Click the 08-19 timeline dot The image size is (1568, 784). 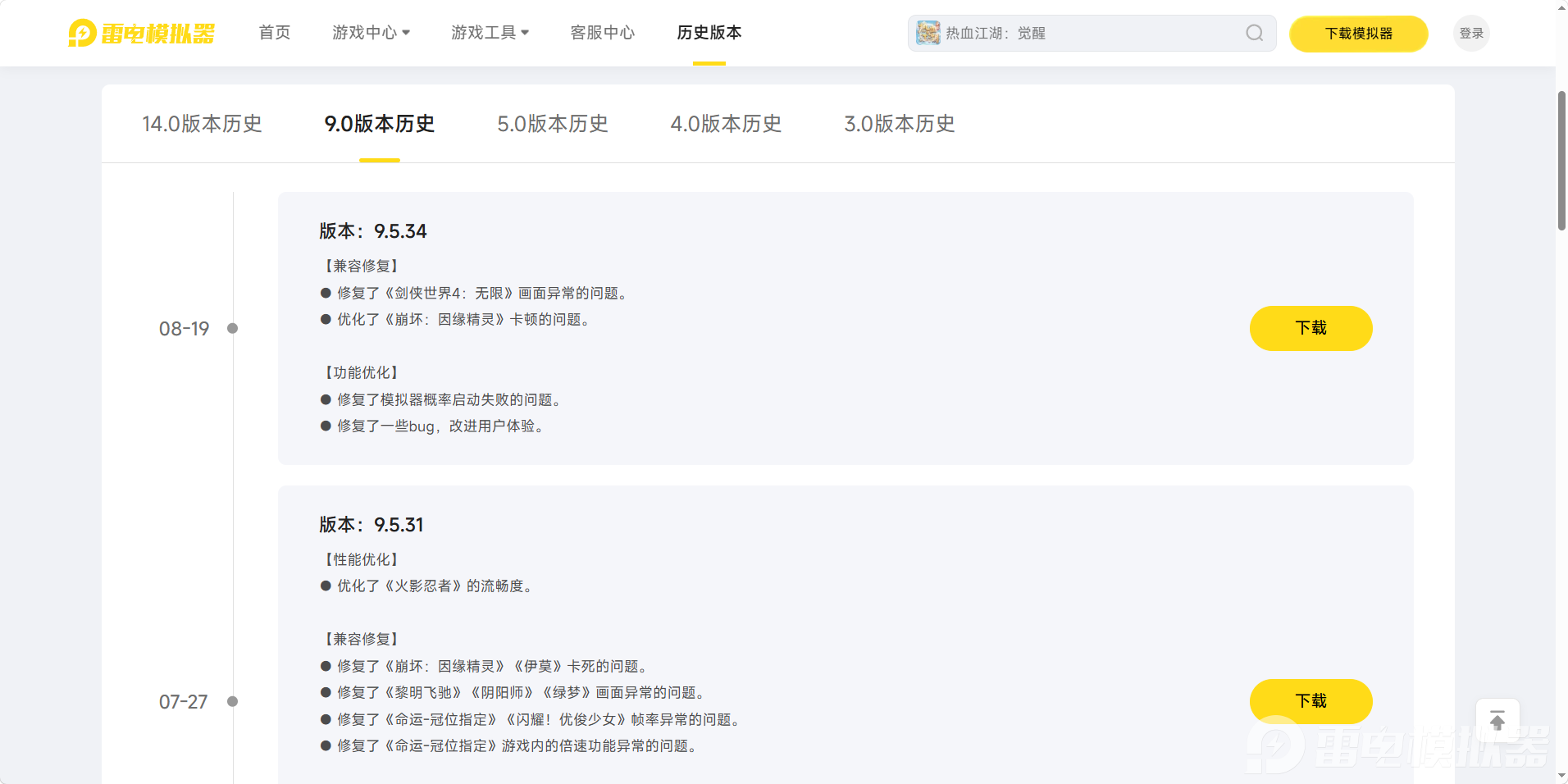(233, 329)
